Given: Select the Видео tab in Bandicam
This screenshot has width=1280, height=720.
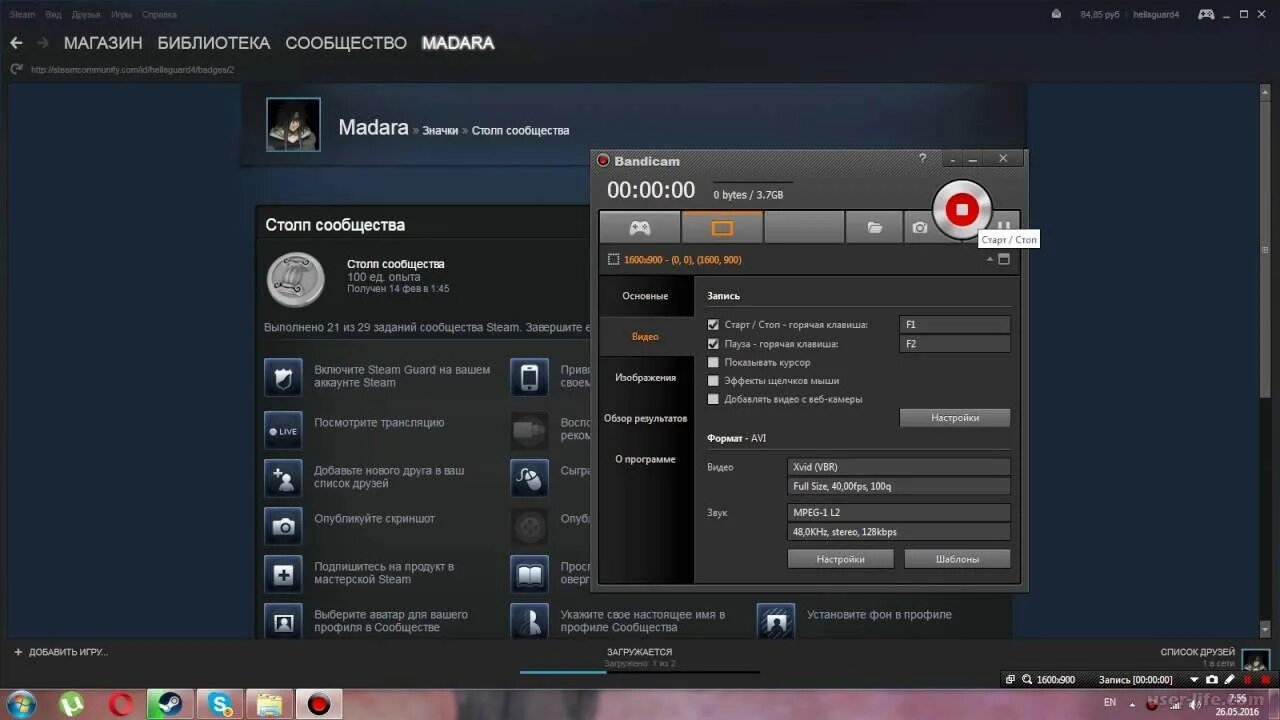Looking at the screenshot, I should pos(645,337).
